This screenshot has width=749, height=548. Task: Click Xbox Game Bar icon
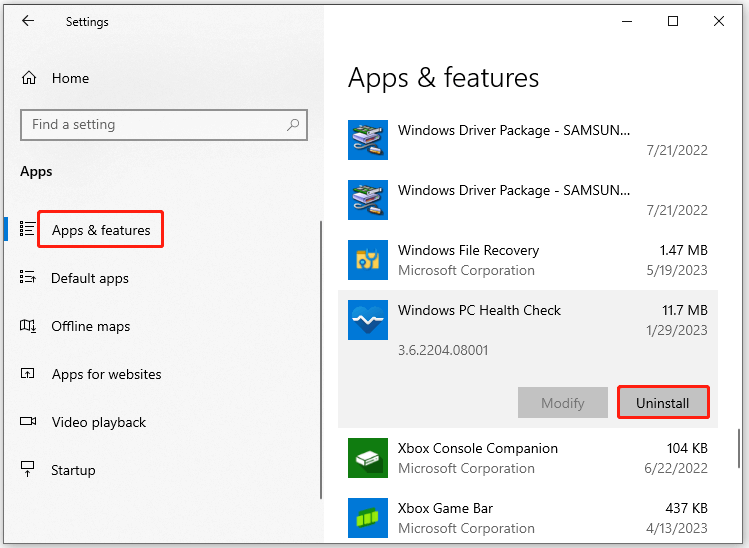[x=368, y=518]
